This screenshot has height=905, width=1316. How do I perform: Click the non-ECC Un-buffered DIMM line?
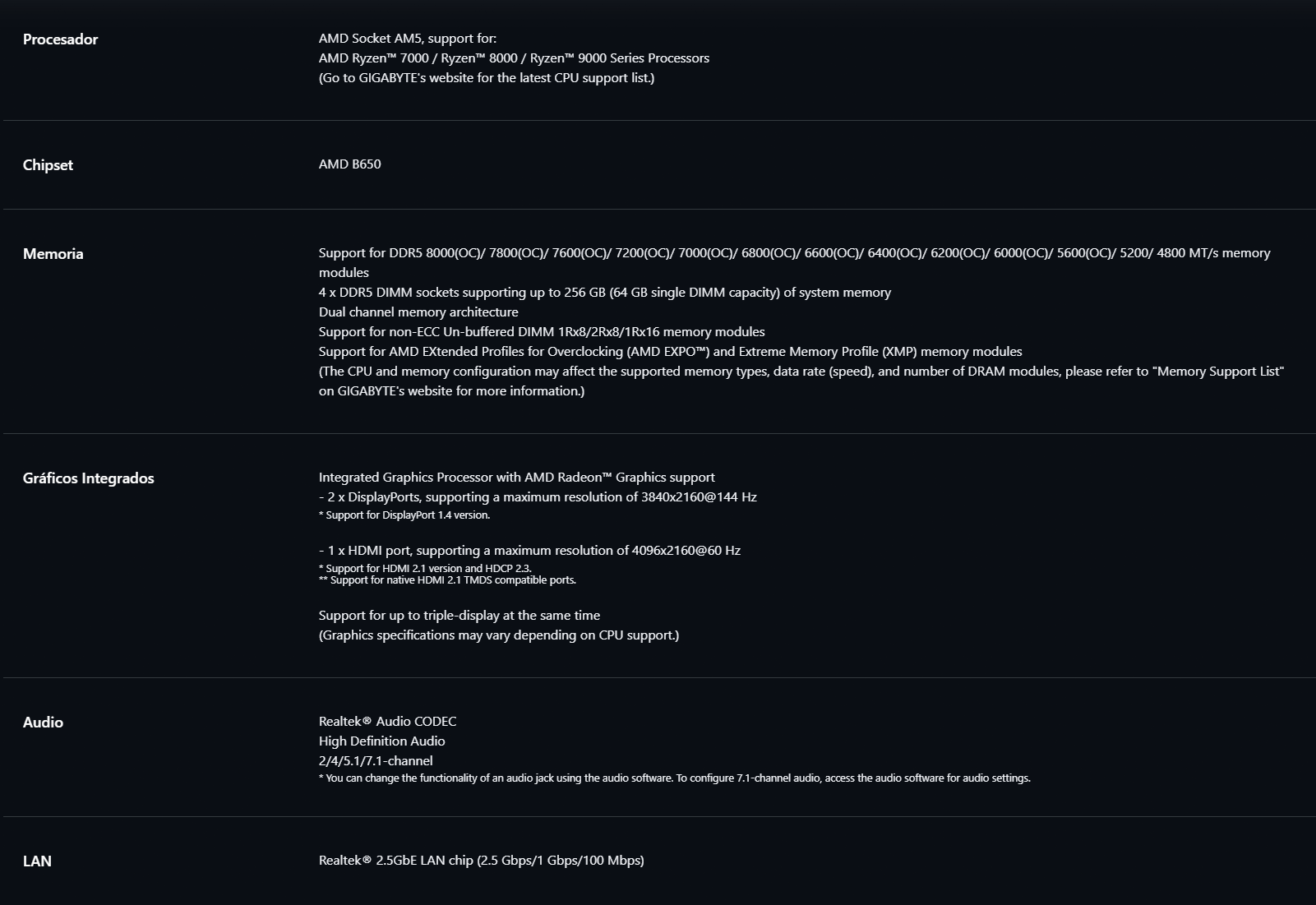point(541,332)
